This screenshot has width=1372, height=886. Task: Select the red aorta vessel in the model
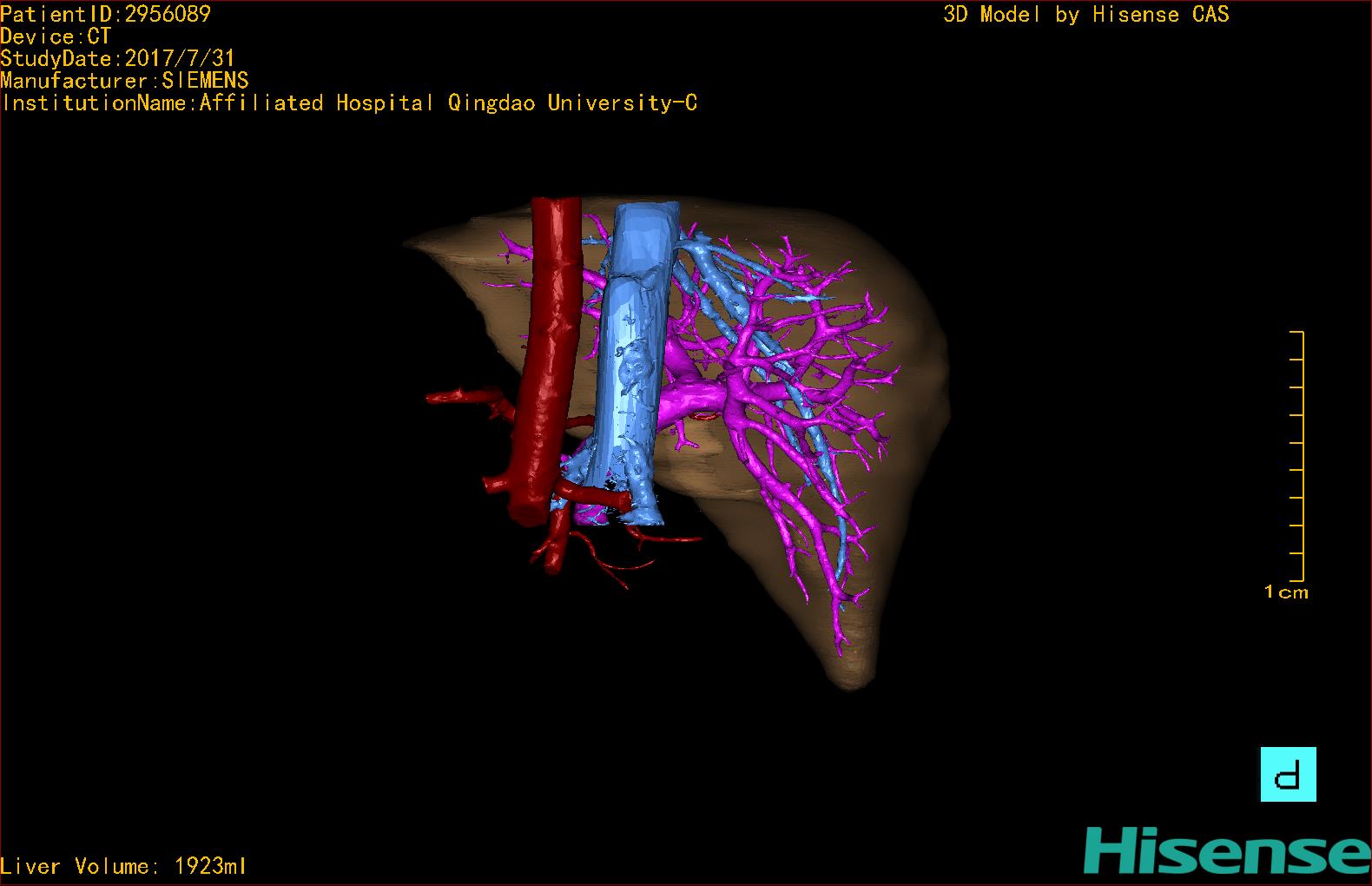coord(547,360)
